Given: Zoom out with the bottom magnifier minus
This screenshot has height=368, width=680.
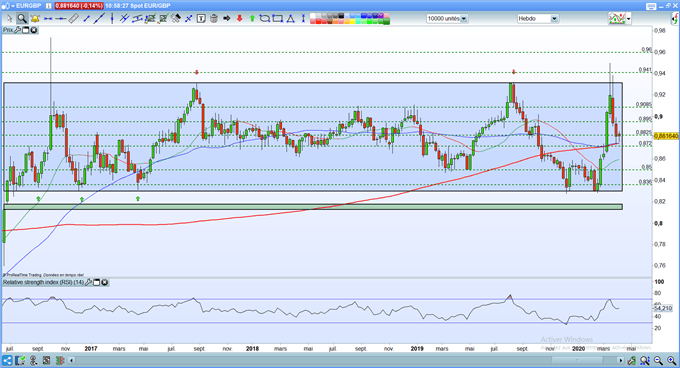Looking at the screenshot, I should [x=658, y=360].
